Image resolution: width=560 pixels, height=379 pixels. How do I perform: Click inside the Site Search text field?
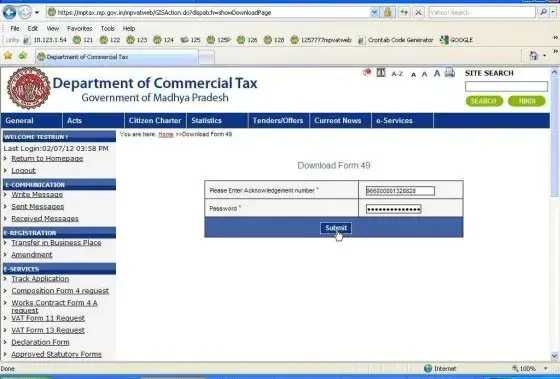(506, 86)
